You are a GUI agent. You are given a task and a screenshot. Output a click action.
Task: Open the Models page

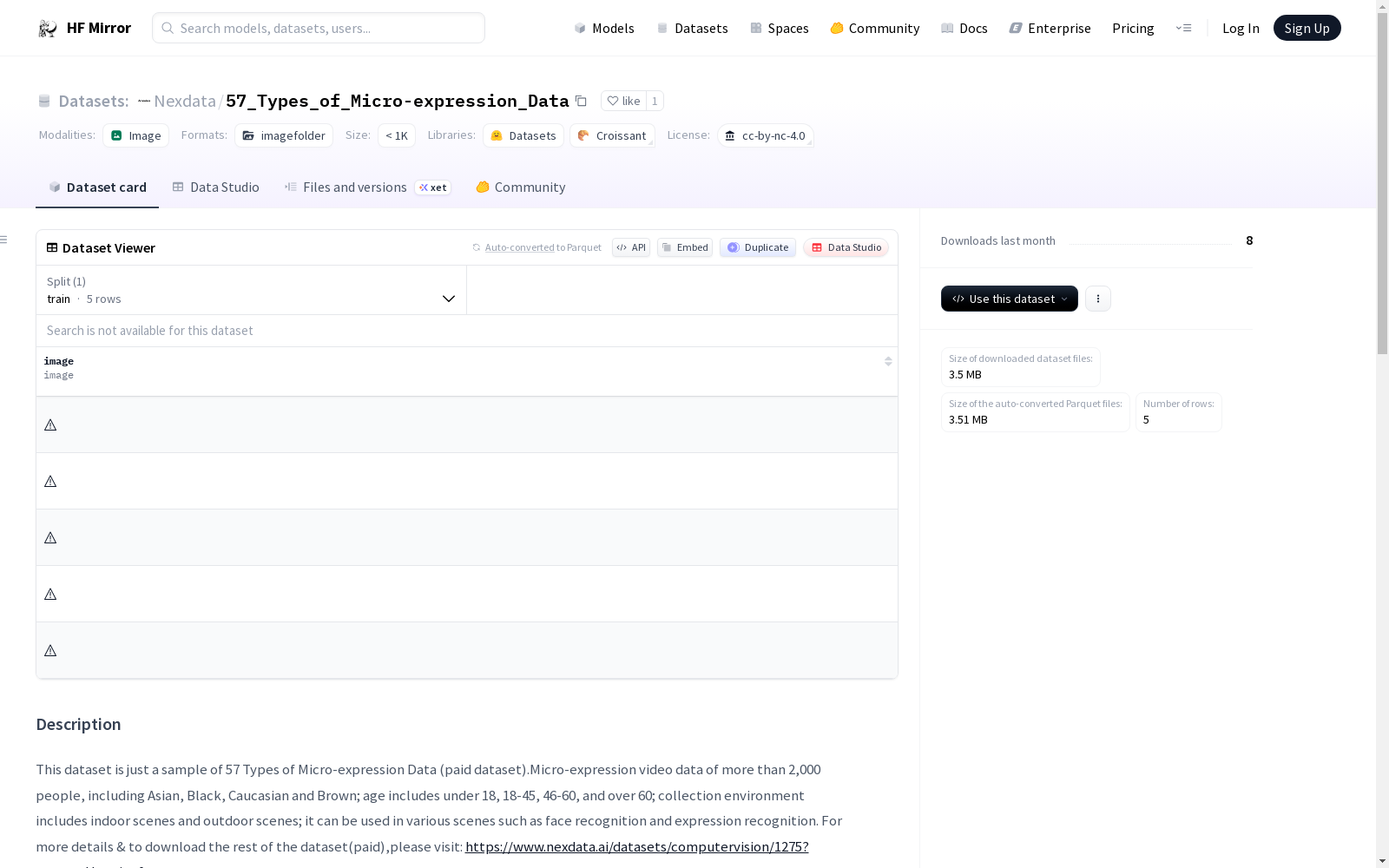coord(604,28)
